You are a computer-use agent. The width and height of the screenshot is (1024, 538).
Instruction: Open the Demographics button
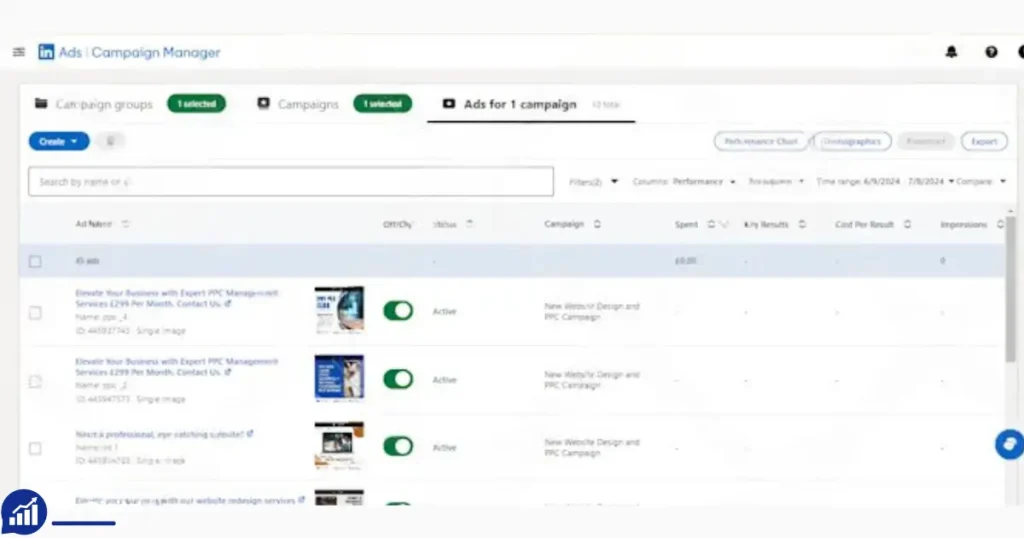pyautogui.click(x=852, y=141)
